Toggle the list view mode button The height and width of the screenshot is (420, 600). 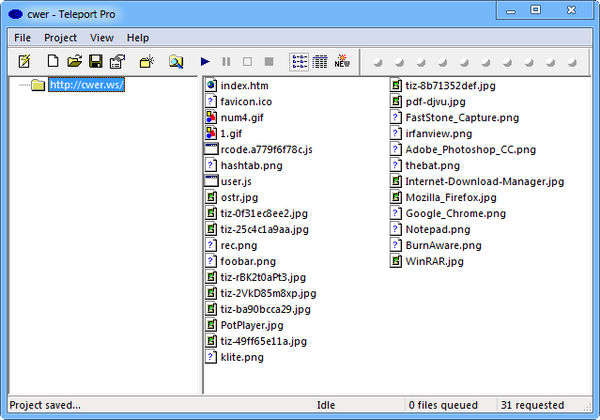(x=299, y=62)
